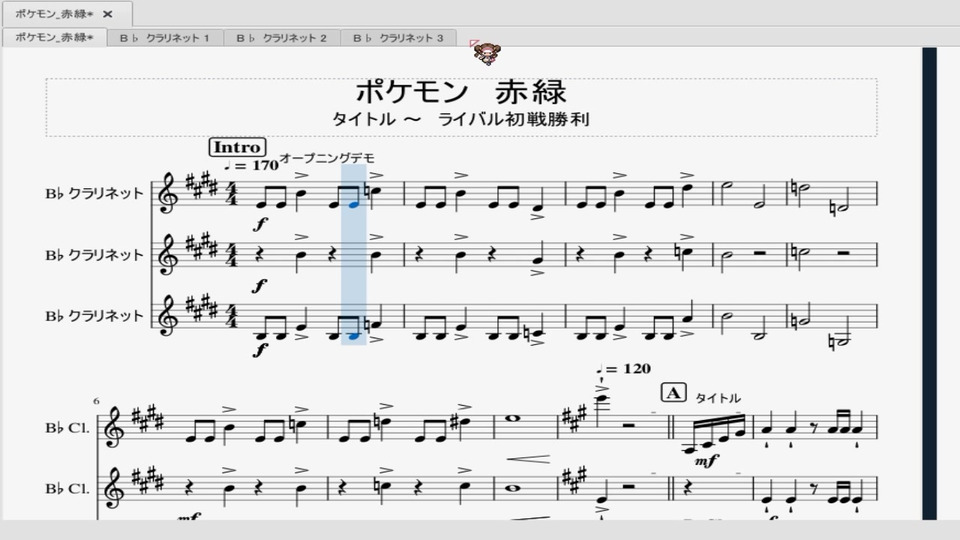Select the forte dynamic under first clarinet staff
The width and height of the screenshot is (960, 540).
click(260, 224)
